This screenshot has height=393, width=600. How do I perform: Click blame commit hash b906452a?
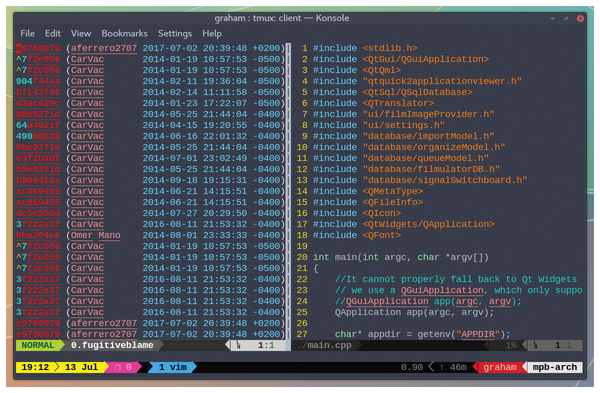(x=38, y=180)
